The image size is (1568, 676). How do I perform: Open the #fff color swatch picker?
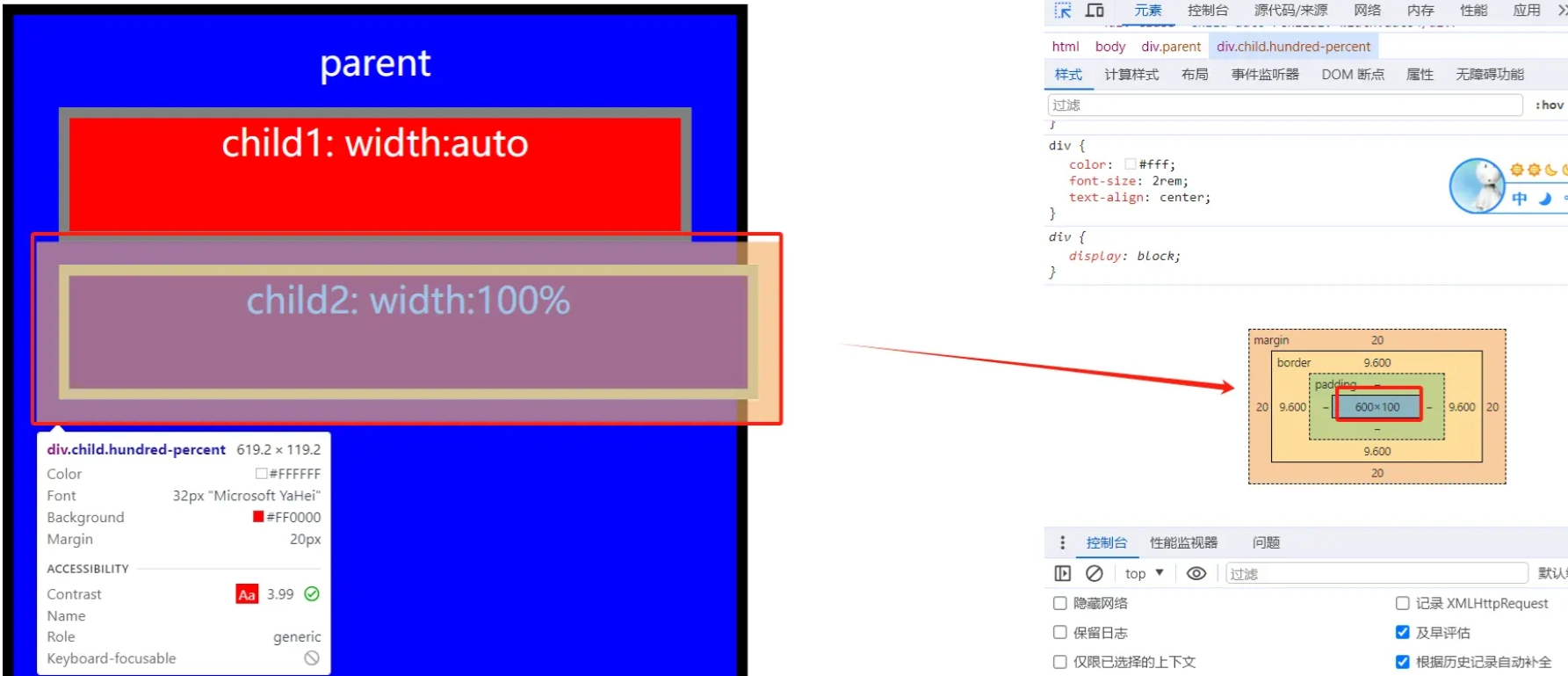coord(1131,164)
